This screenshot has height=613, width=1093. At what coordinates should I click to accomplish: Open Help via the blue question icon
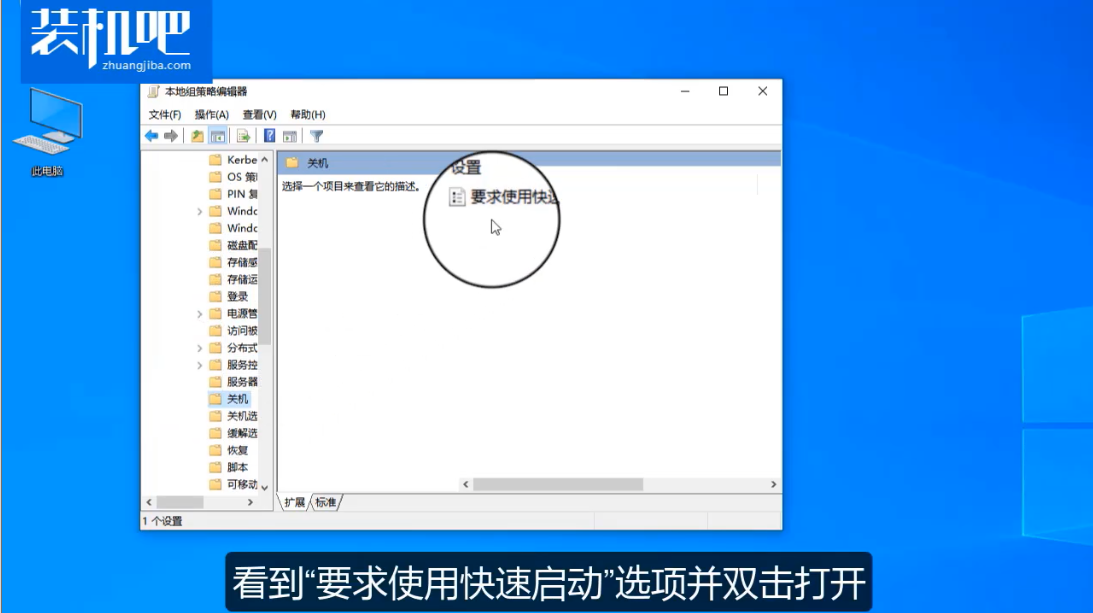click(x=269, y=136)
